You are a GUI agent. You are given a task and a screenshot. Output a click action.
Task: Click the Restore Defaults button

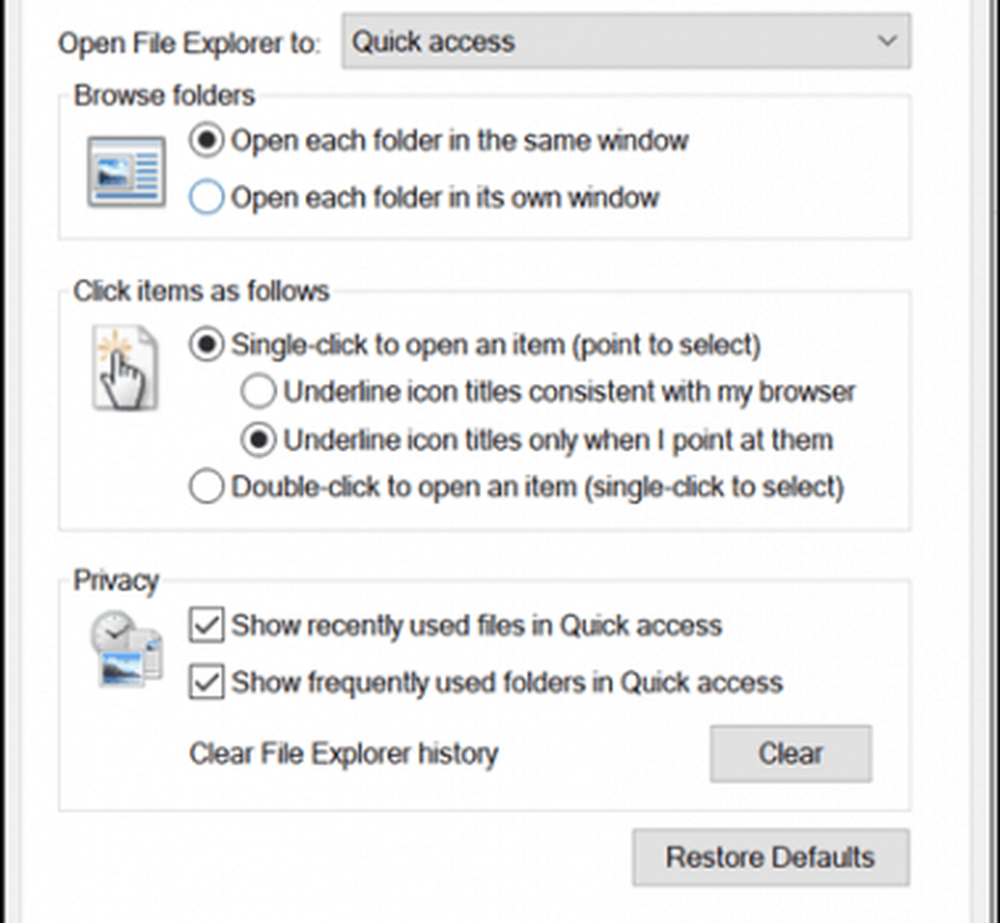tap(770, 858)
